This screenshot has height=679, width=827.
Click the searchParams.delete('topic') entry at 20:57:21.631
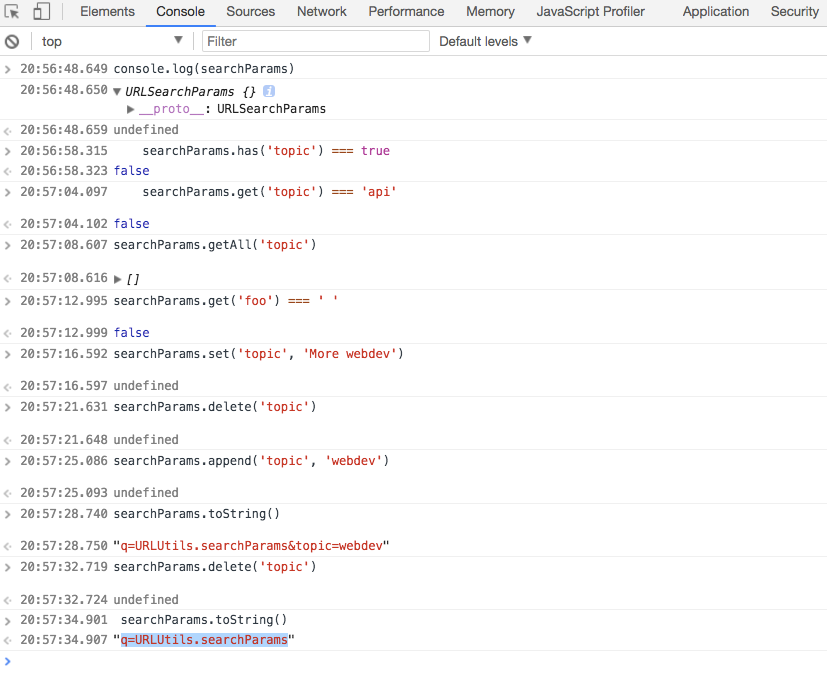215,407
